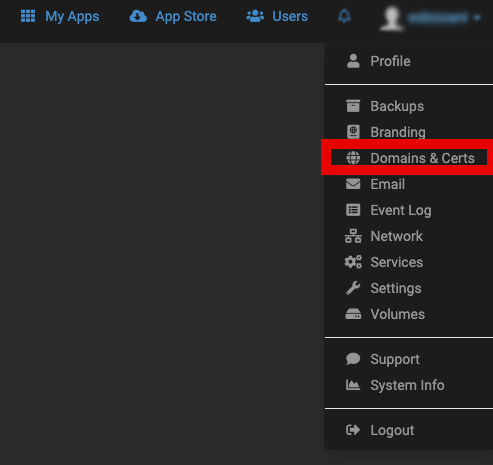View System Info page
493x465 pixels.
pos(409,385)
